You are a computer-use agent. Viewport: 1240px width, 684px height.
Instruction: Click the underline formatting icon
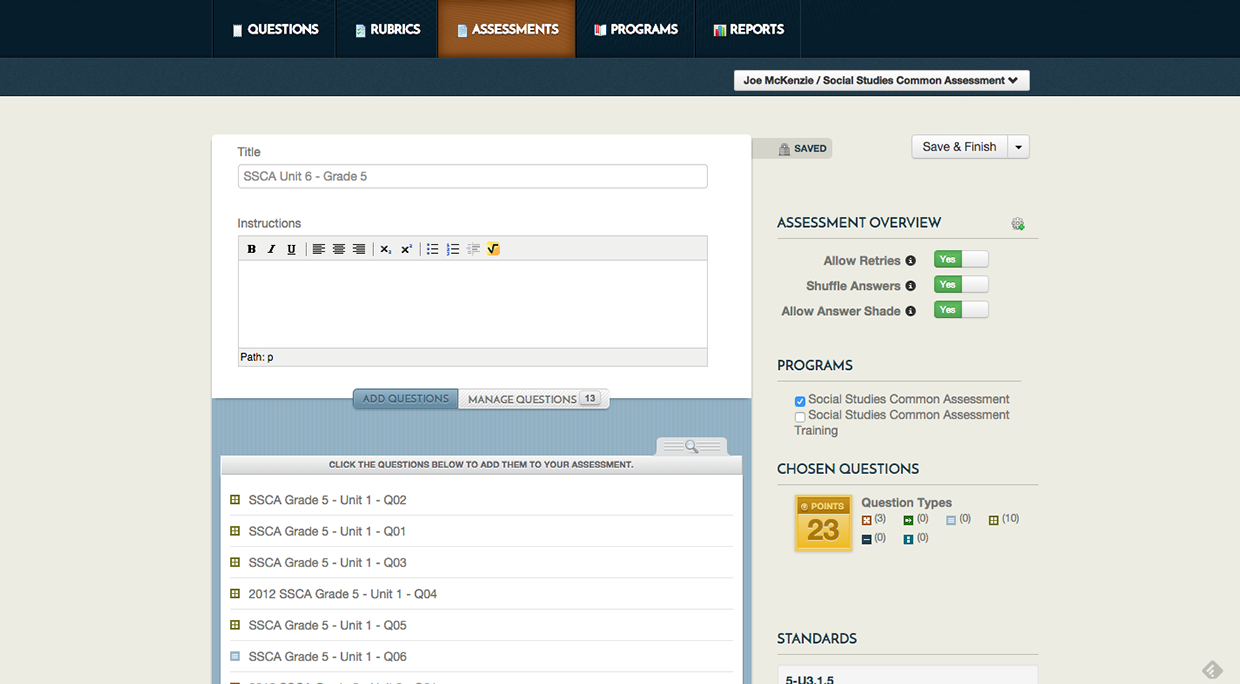pyautogui.click(x=291, y=249)
